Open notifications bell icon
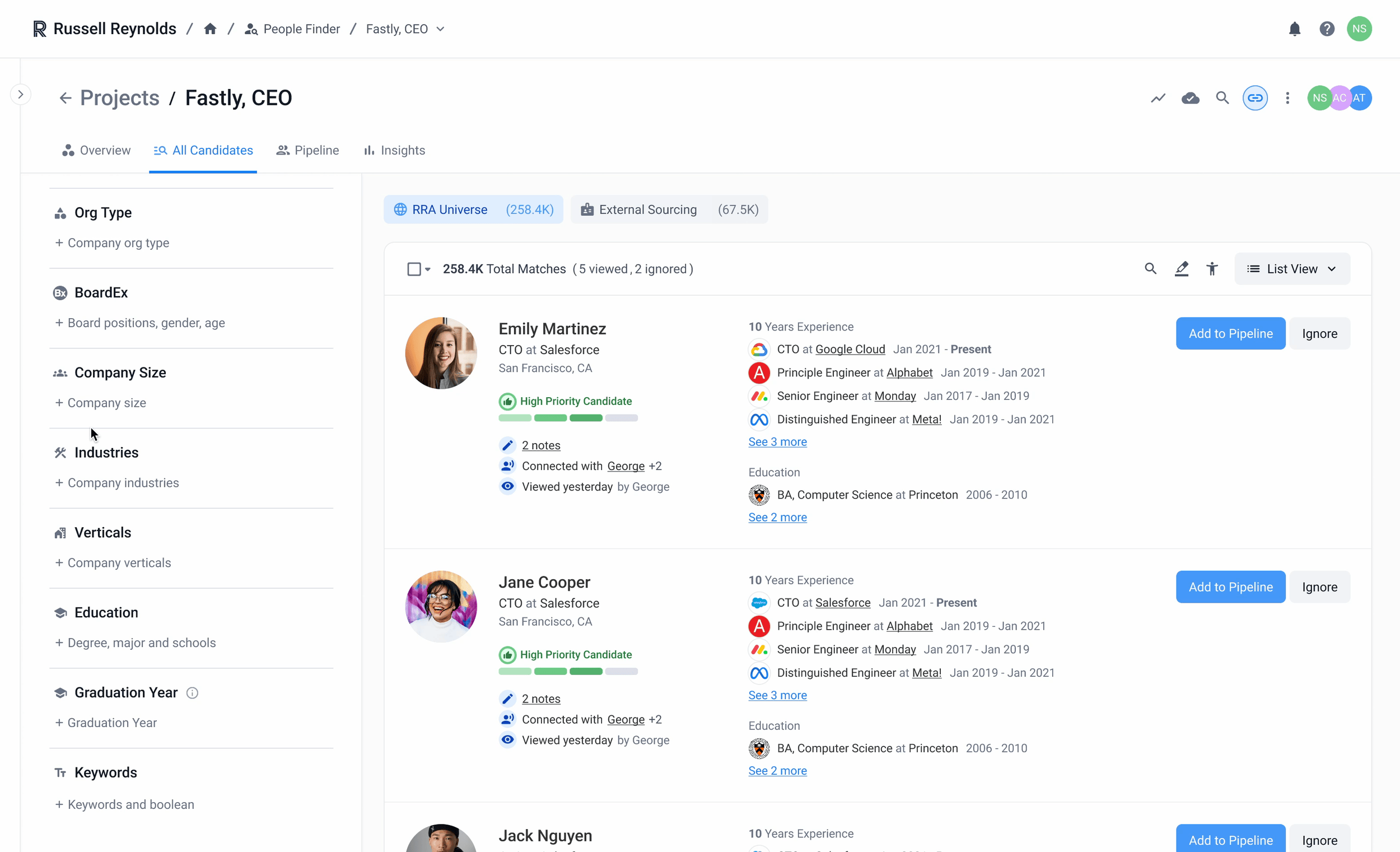 click(x=1295, y=29)
